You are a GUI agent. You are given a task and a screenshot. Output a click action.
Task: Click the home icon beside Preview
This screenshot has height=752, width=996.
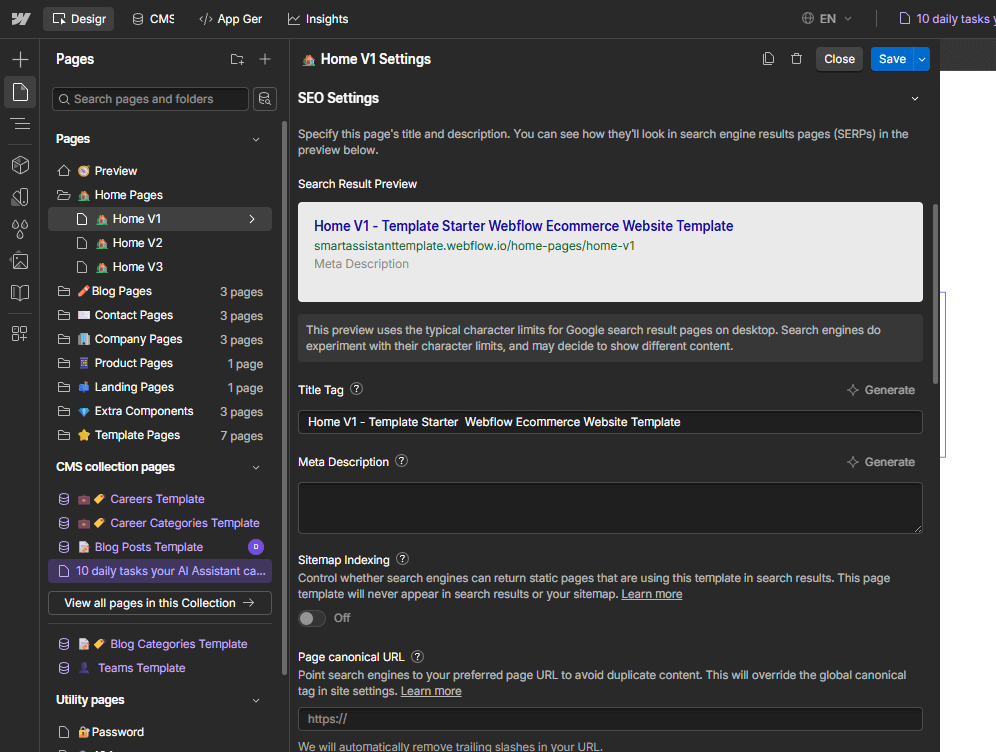click(x=64, y=171)
